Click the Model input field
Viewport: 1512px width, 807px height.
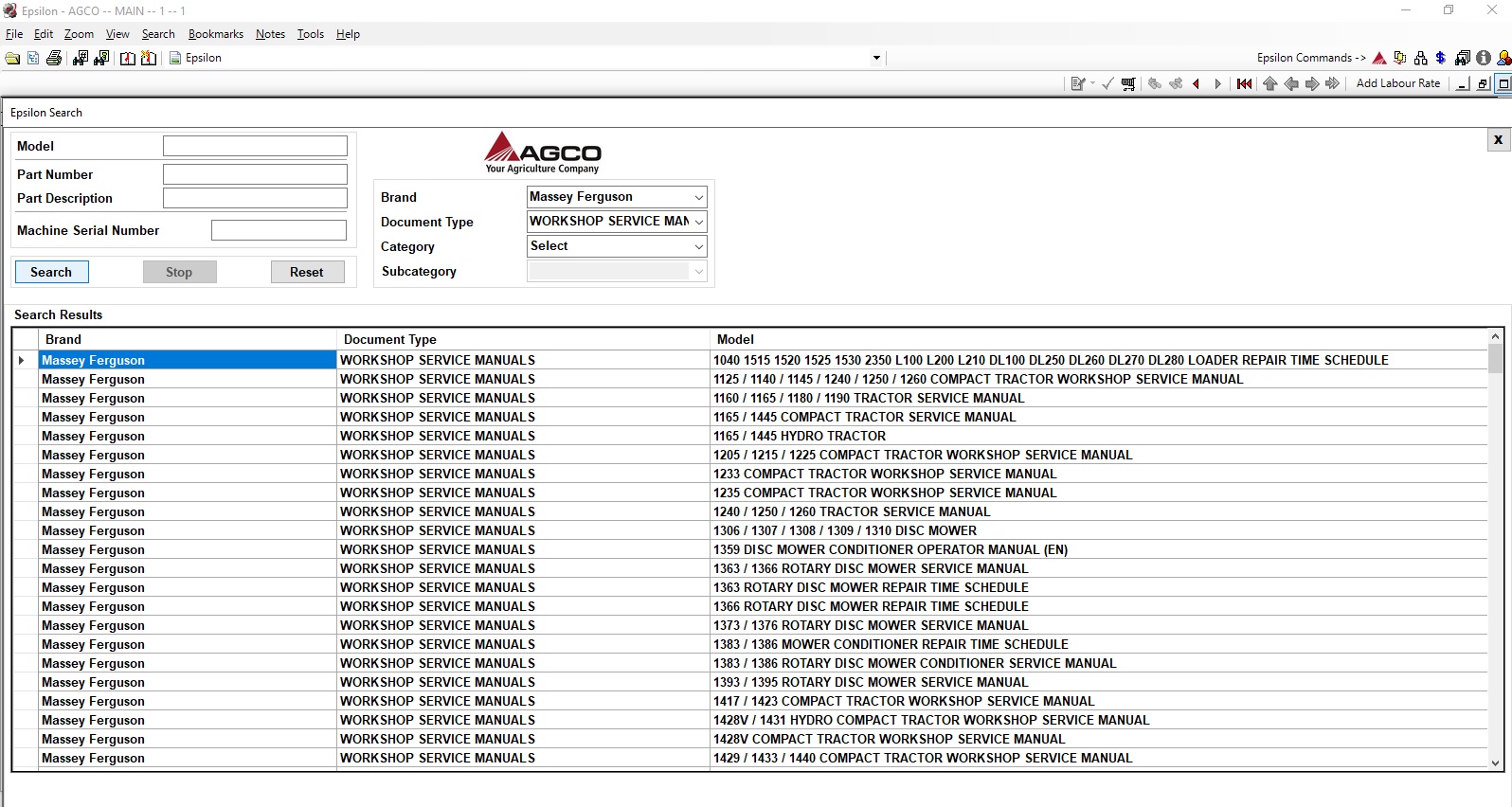[x=255, y=146]
